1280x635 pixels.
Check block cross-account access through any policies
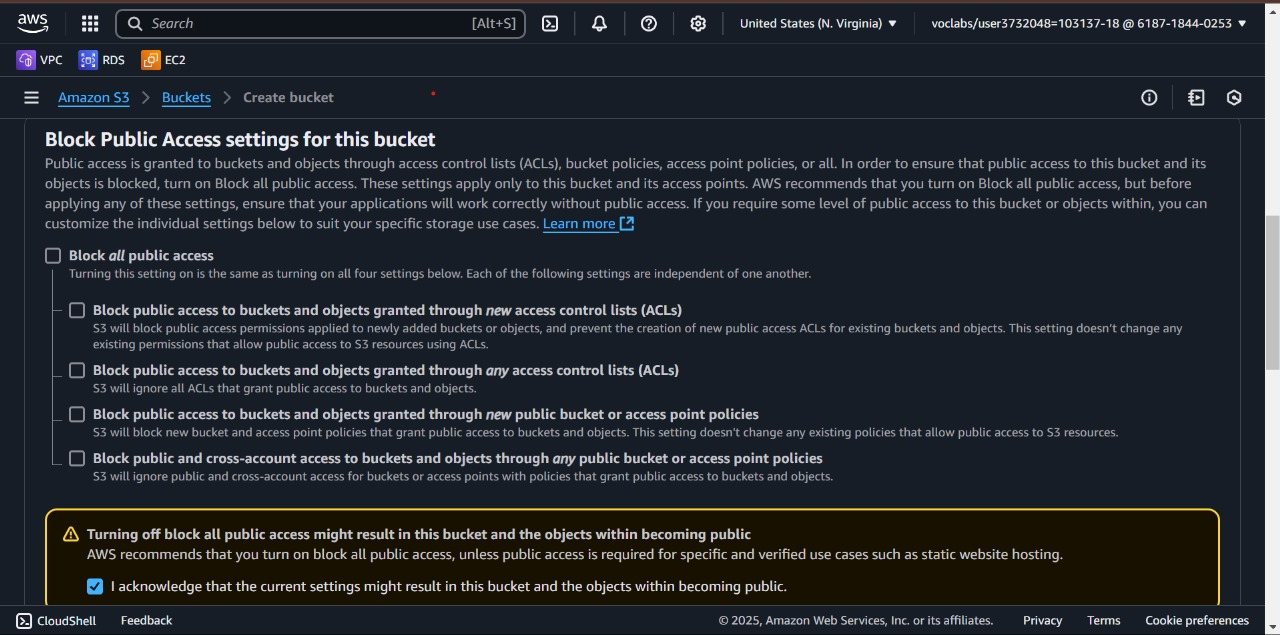point(77,459)
